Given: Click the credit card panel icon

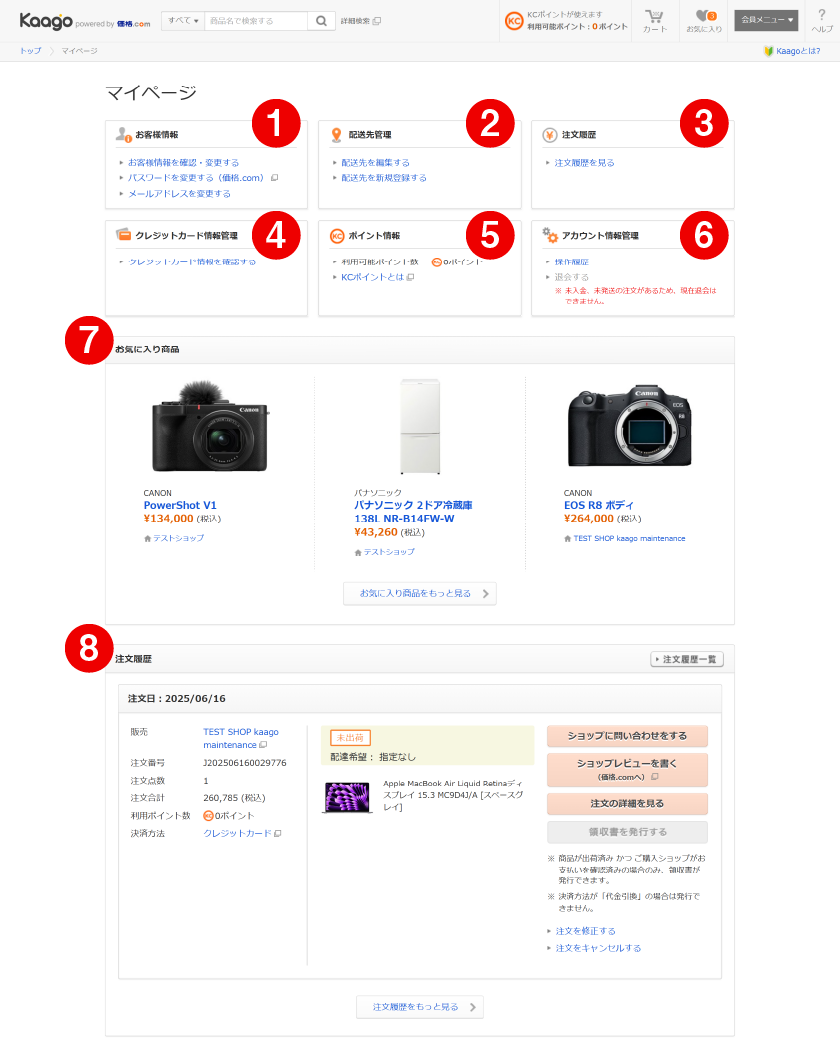Looking at the screenshot, I should pos(123,235).
